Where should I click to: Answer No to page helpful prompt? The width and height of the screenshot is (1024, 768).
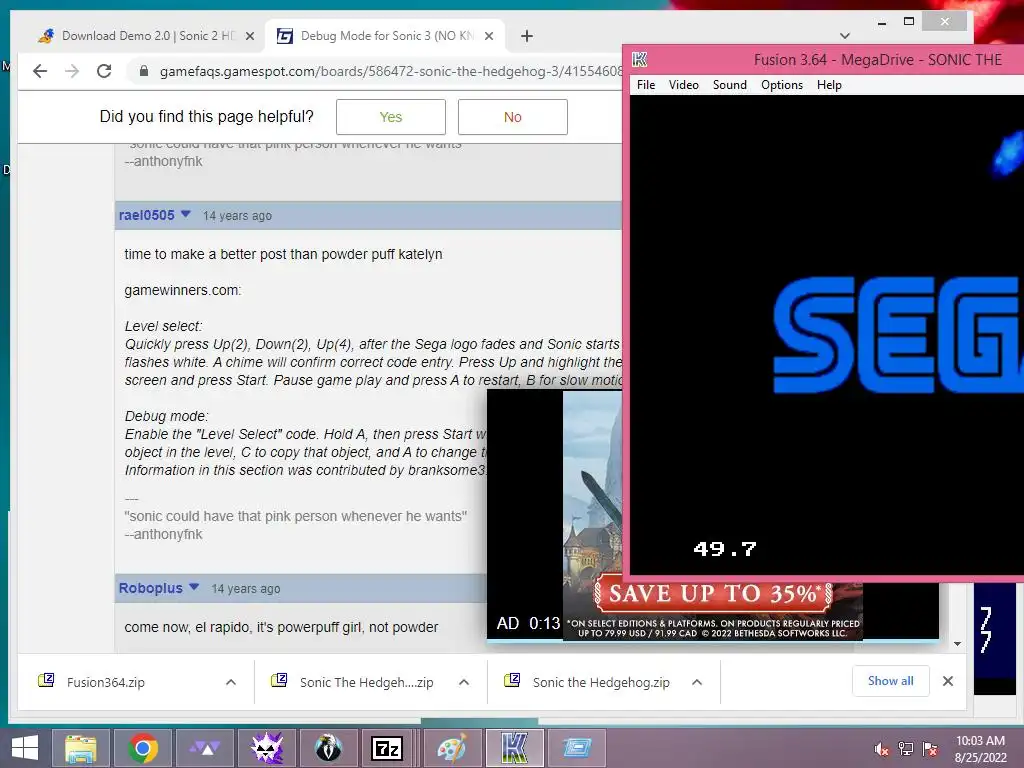(513, 117)
